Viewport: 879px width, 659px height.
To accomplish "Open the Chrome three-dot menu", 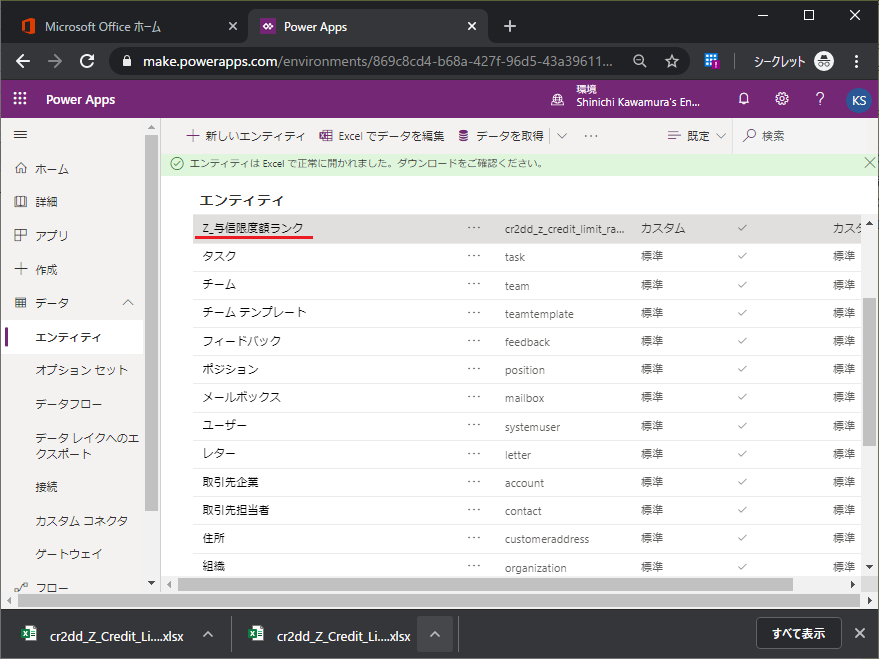I will pos(856,61).
